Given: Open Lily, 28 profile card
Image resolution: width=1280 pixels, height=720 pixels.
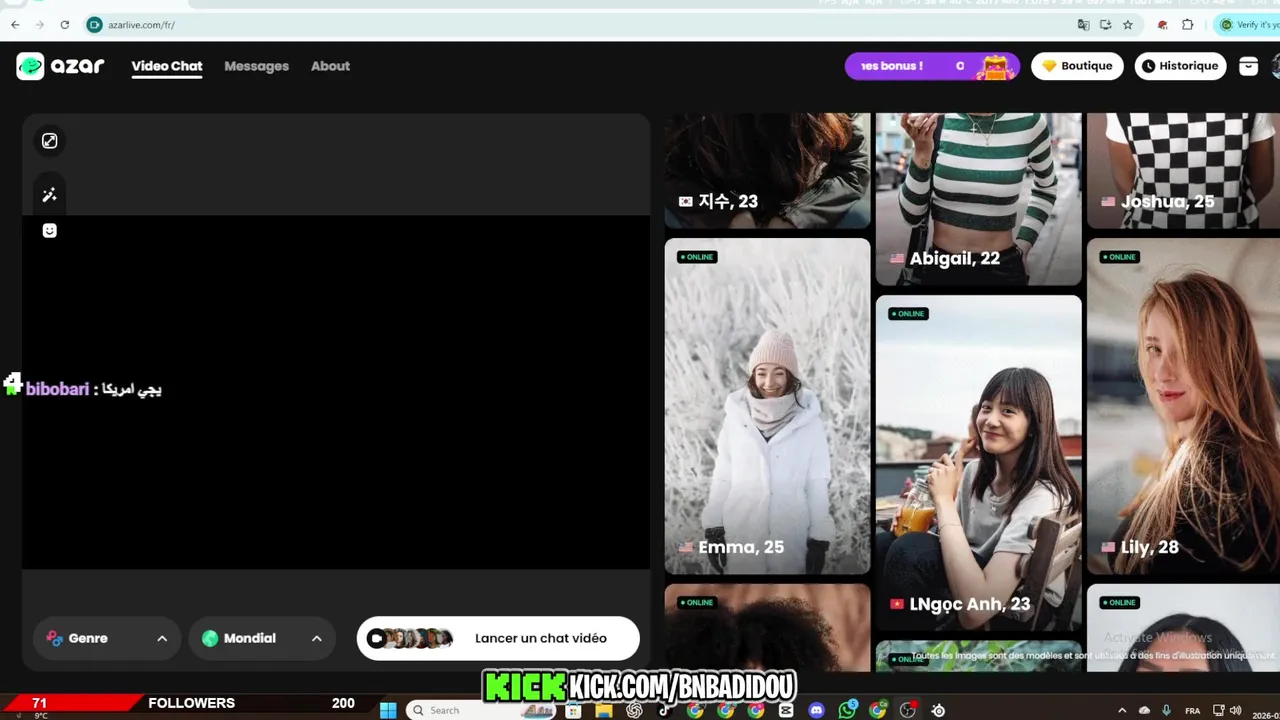Looking at the screenshot, I should click(1183, 406).
